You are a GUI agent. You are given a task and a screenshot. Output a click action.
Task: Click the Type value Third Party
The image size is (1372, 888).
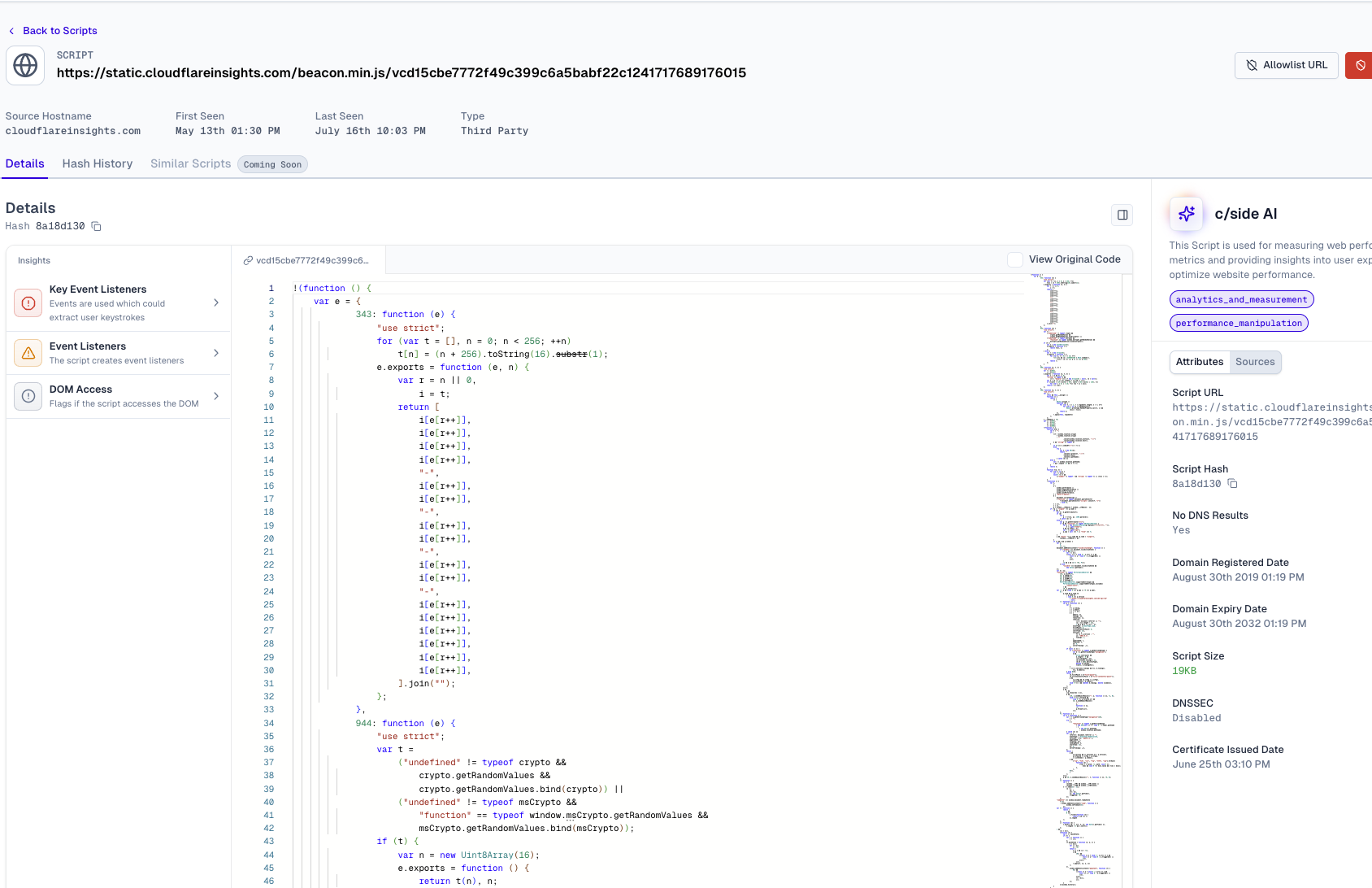494,131
